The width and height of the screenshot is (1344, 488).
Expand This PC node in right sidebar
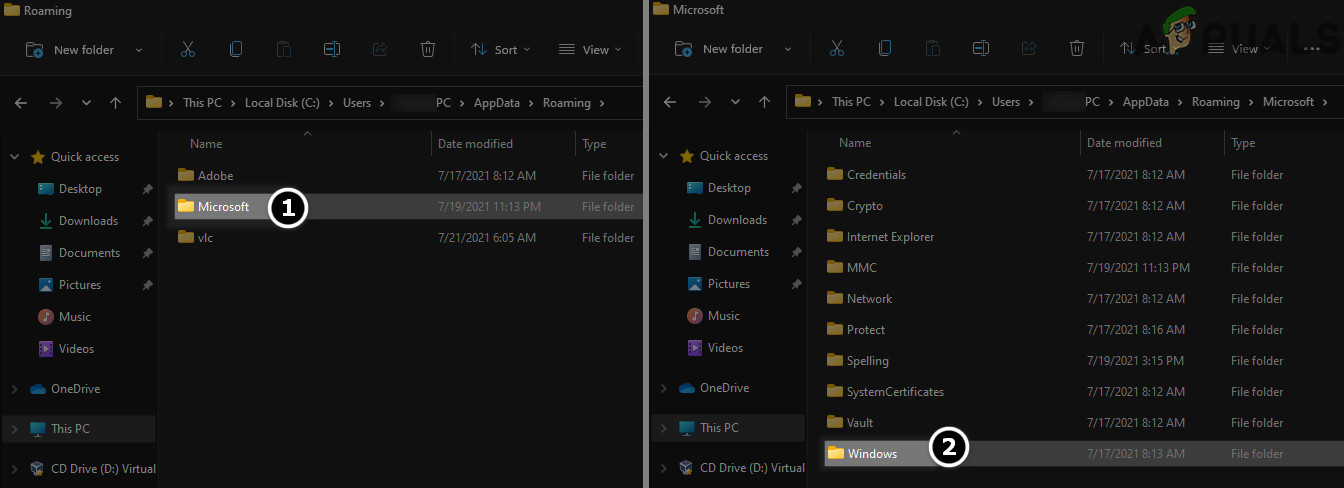663,428
